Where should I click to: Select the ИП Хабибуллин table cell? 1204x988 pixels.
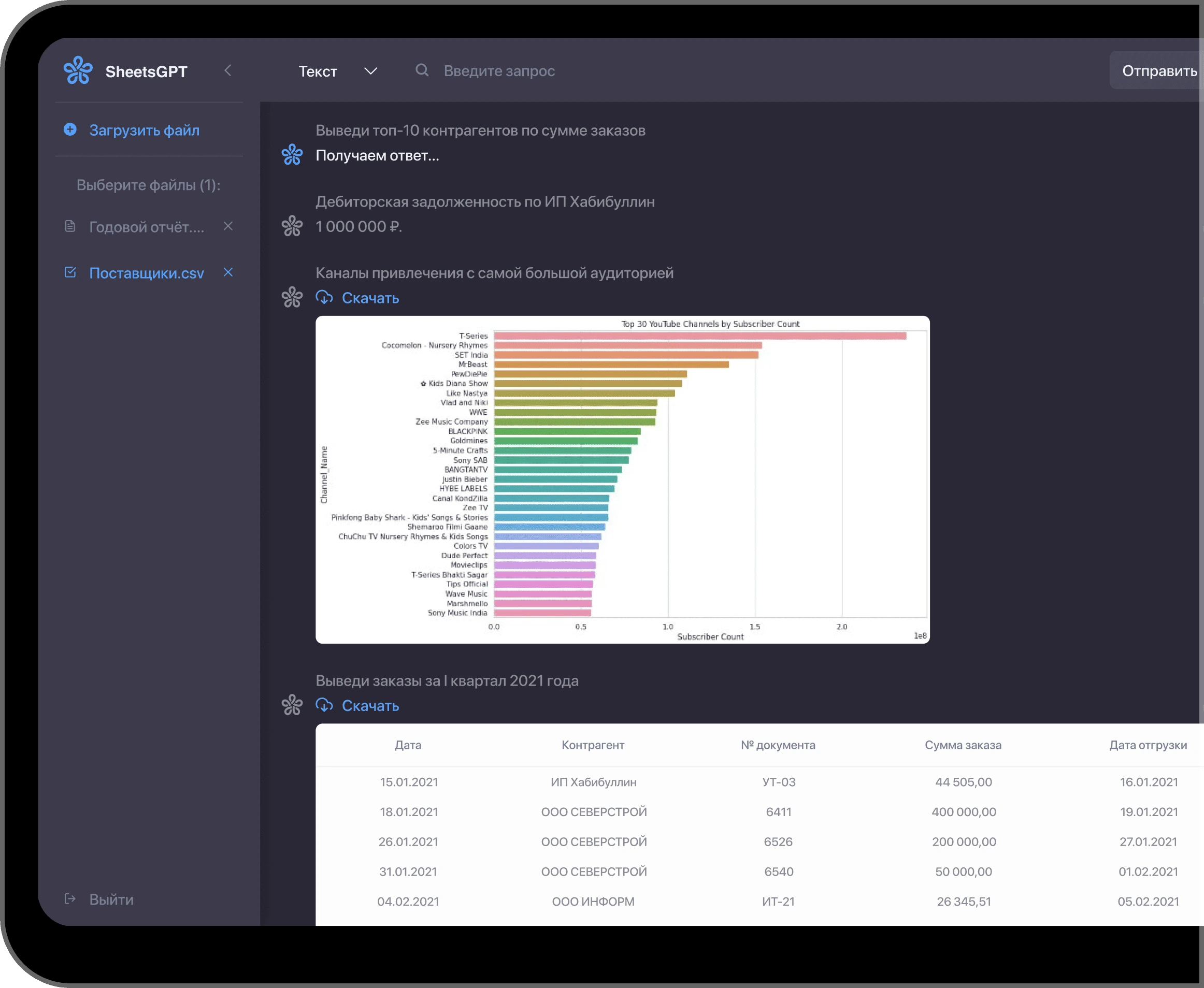(593, 782)
